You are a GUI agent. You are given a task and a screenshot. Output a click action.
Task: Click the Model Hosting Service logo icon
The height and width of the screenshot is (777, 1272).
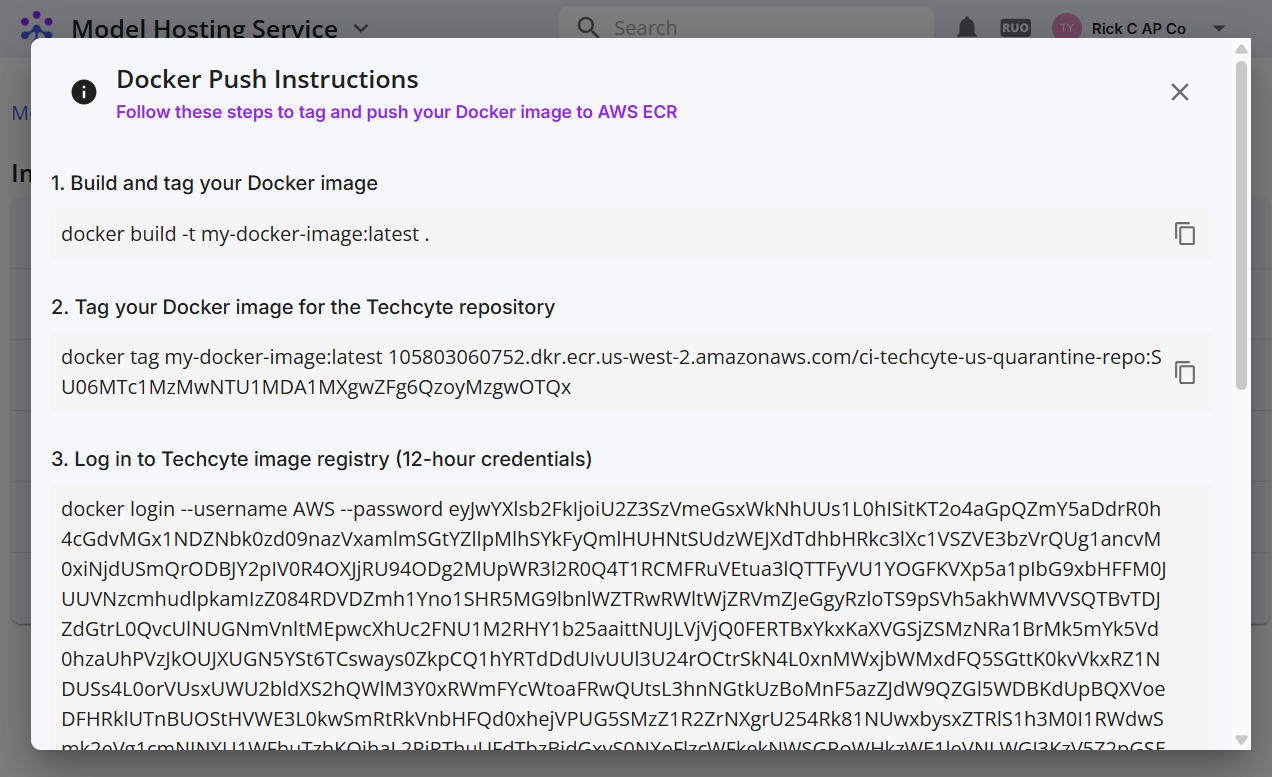click(38, 28)
